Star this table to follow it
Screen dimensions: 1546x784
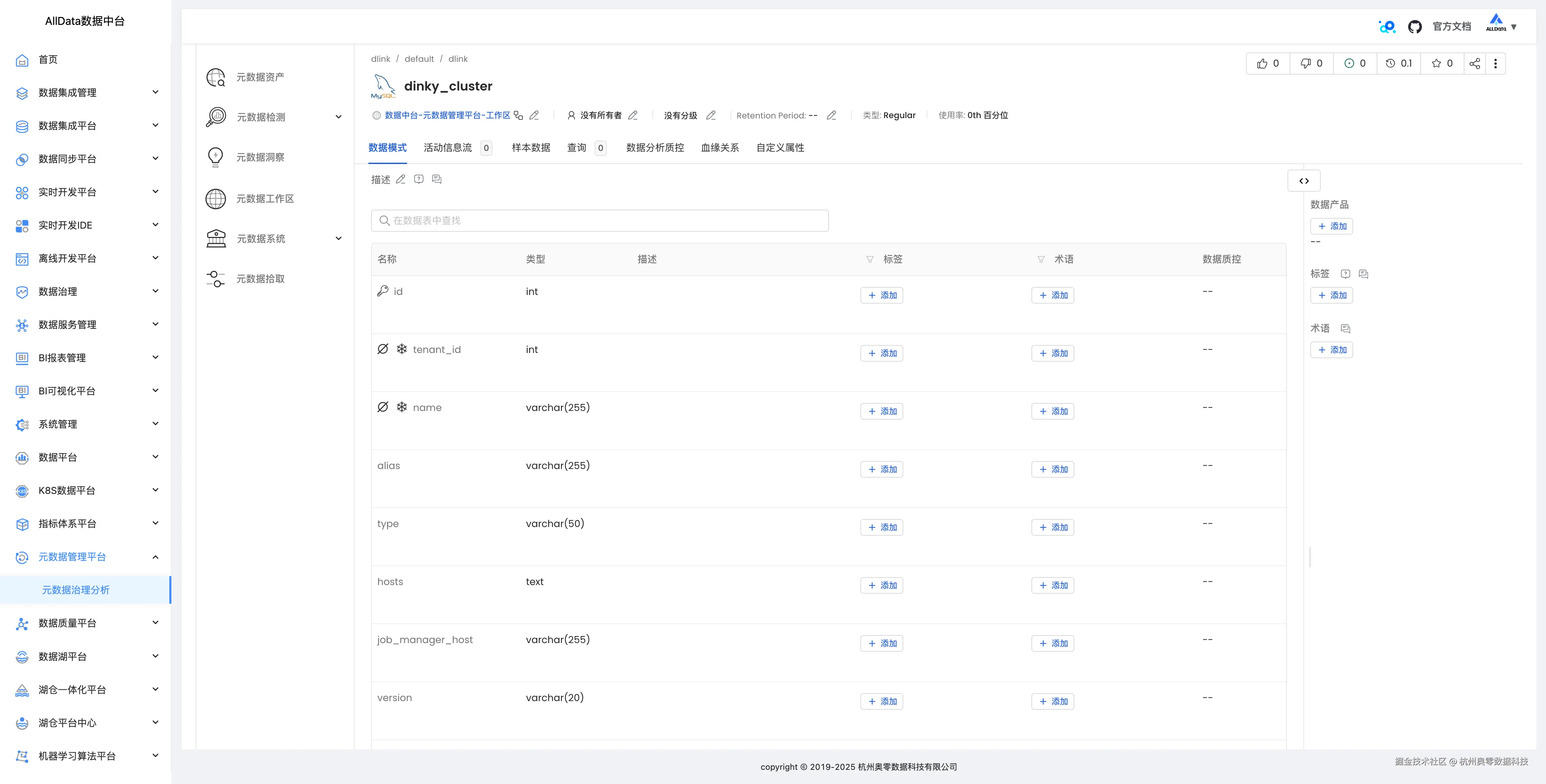click(x=1436, y=64)
